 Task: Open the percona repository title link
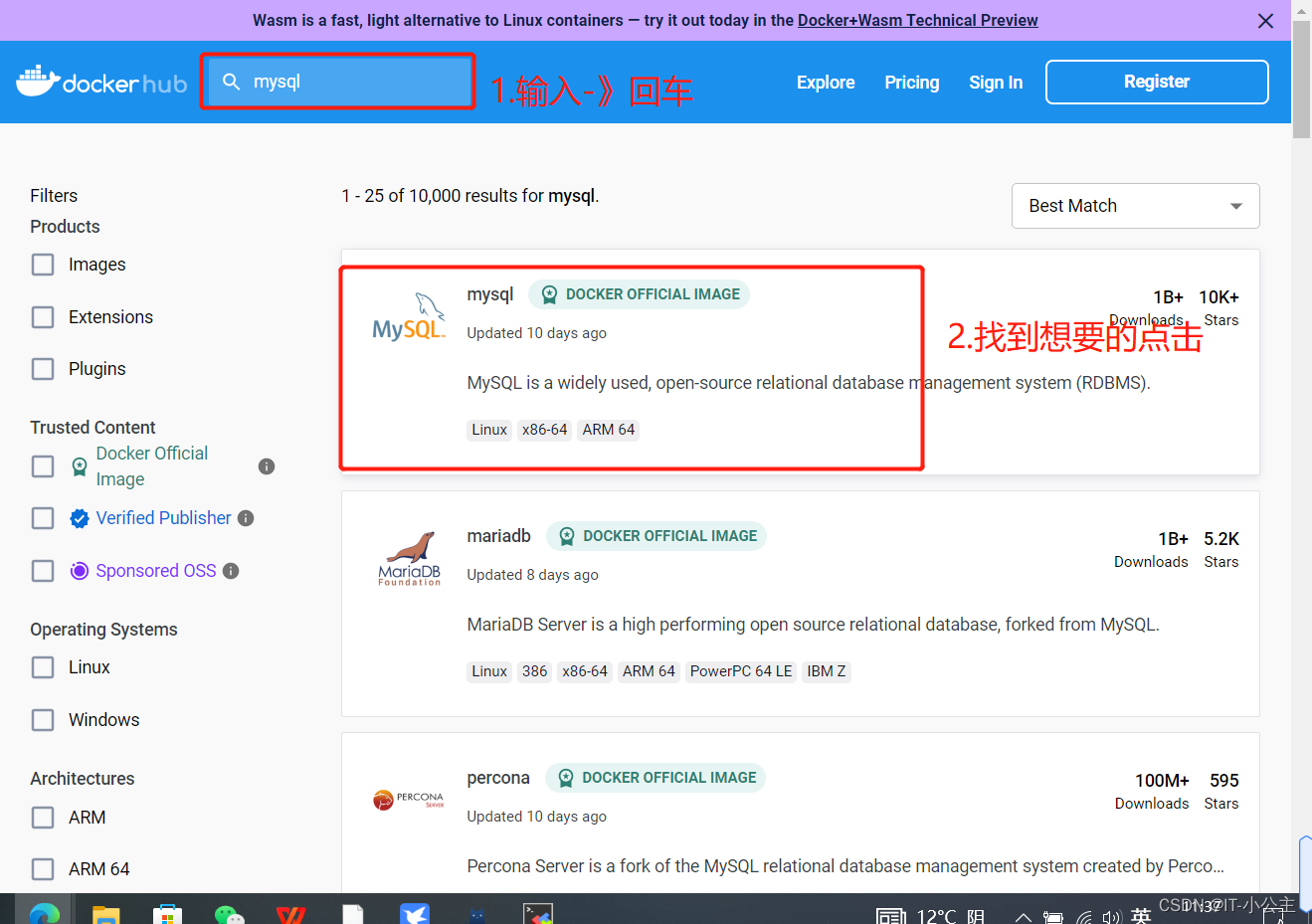click(498, 778)
